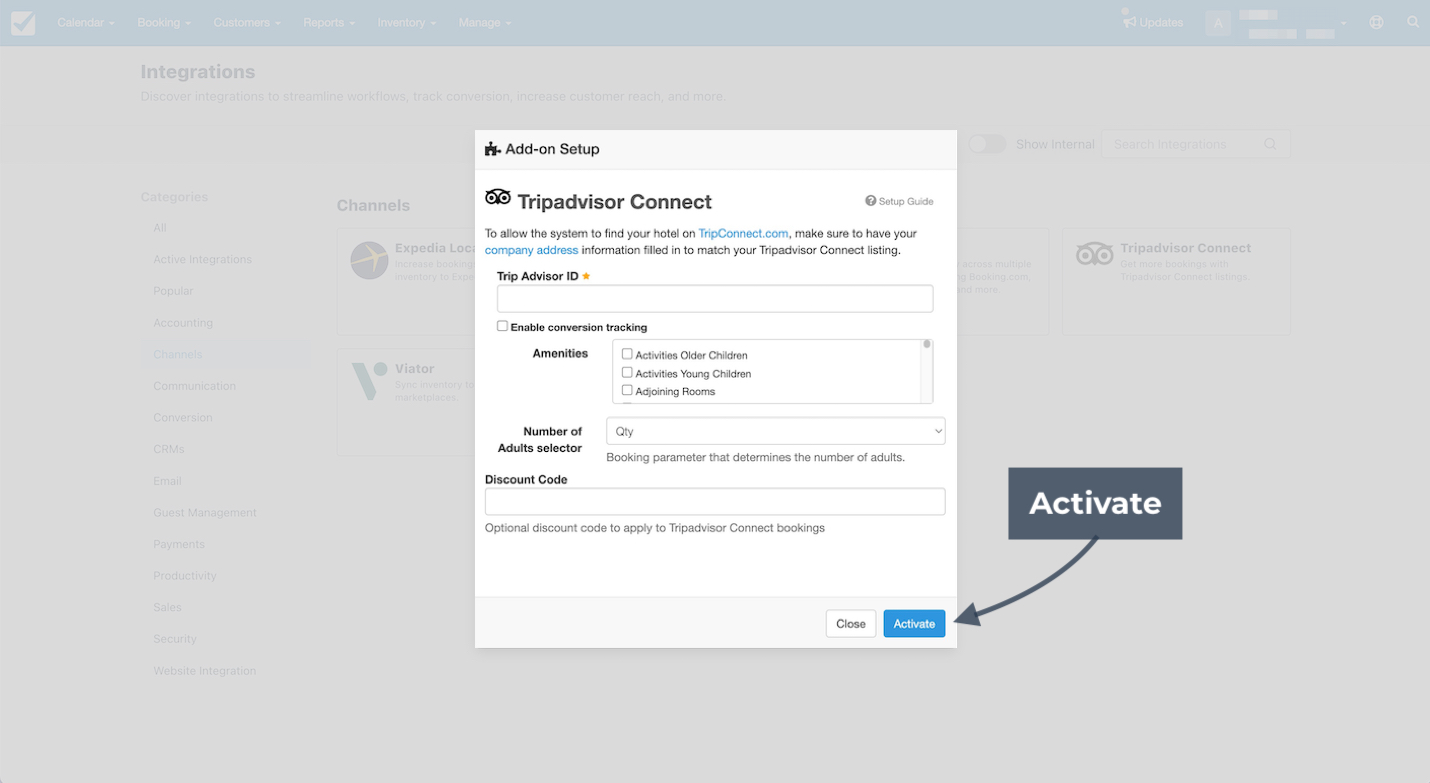Open the Reports menu
Viewport: 1430px width, 783px height.
click(x=329, y=22)
